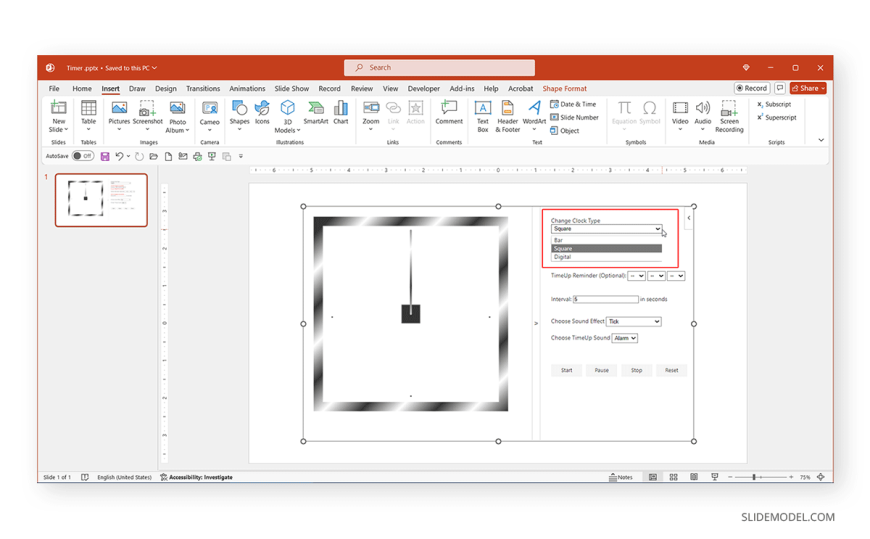Open the last TimeUp Reminder dropdown
The height and width of the screenshot is (539, 870).
point(676,276)
